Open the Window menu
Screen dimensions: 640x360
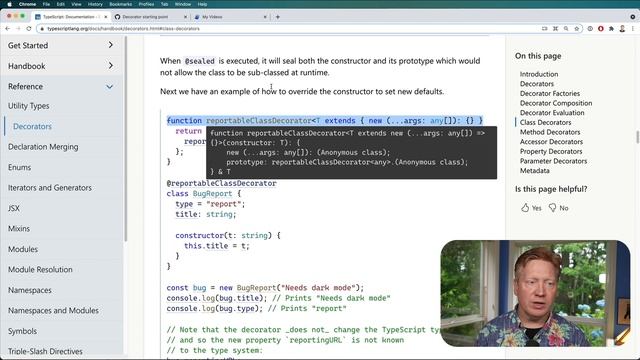point(183,4)
